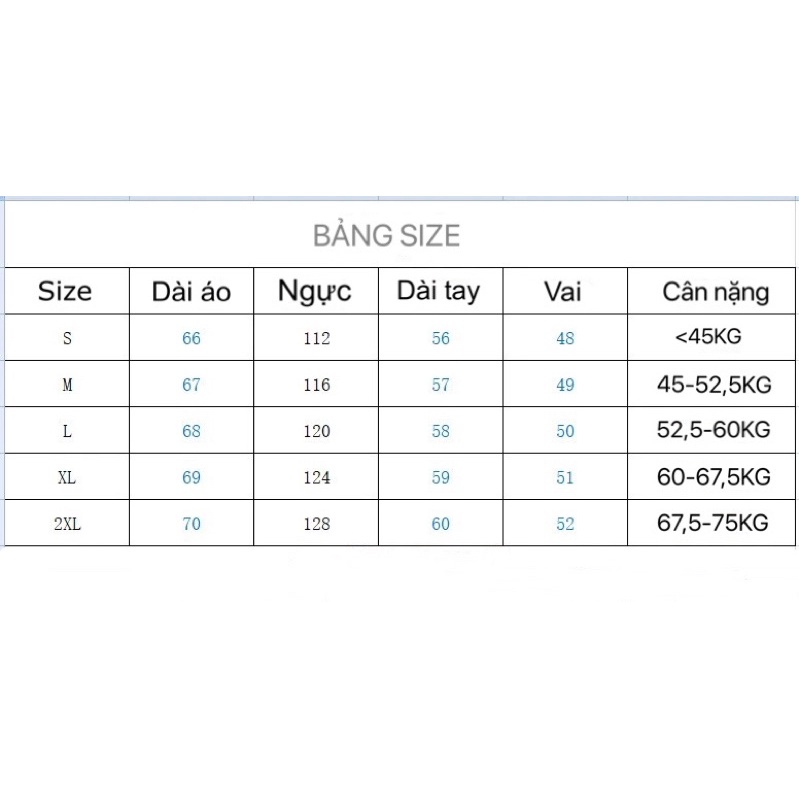Select the Ngực column header
The height and width of the screenshot is (799, 799).
315,292
